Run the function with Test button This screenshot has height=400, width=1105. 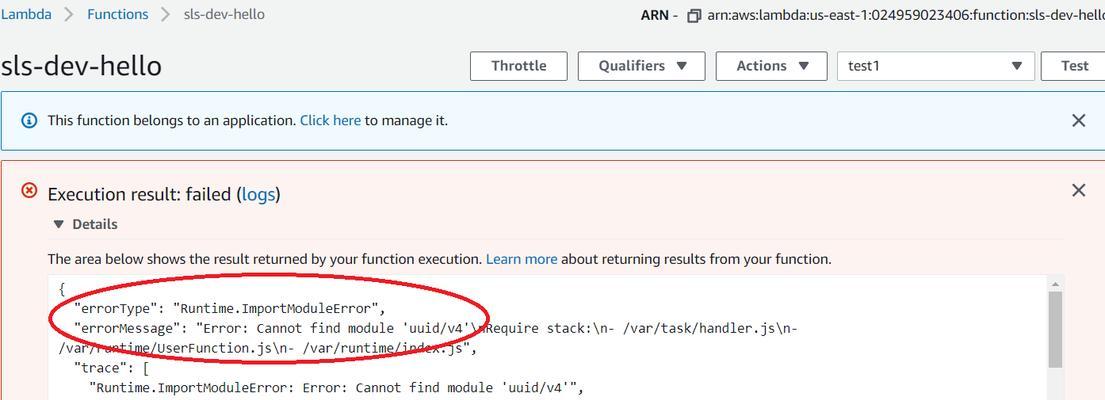[1073, 66]
